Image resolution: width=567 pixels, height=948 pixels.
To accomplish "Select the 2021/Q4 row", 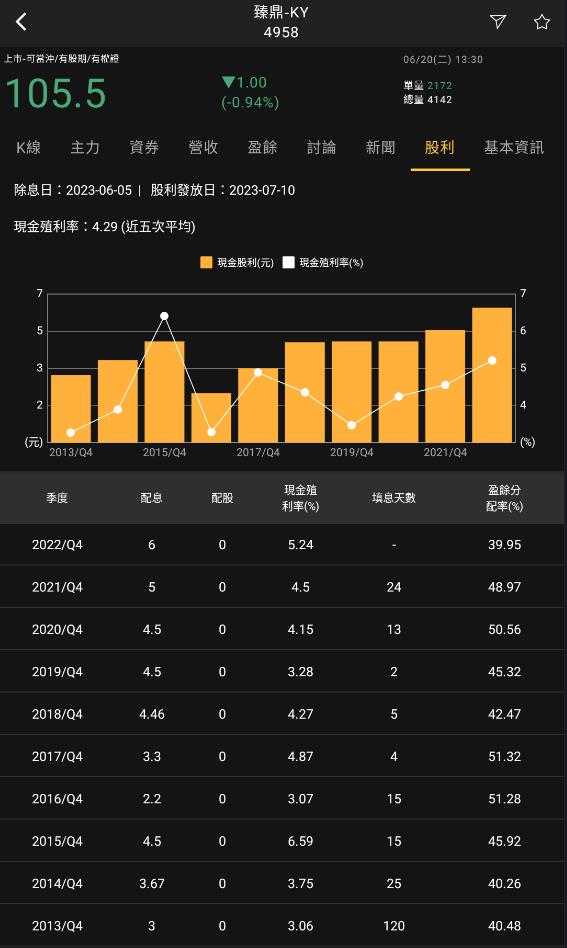I will coord(284,587).
